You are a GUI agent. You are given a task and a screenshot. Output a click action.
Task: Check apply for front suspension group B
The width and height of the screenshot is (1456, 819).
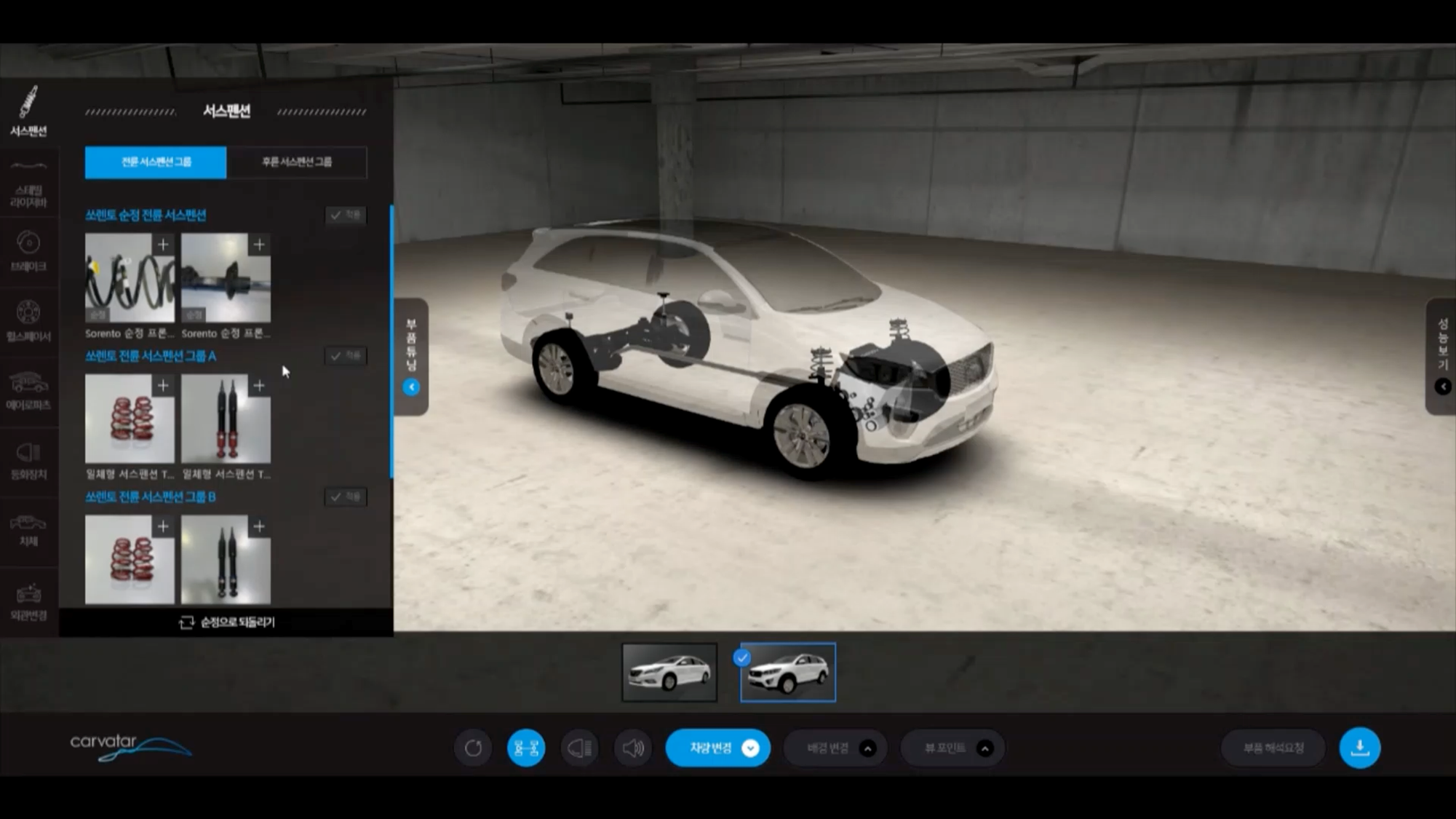coord(346,497)
